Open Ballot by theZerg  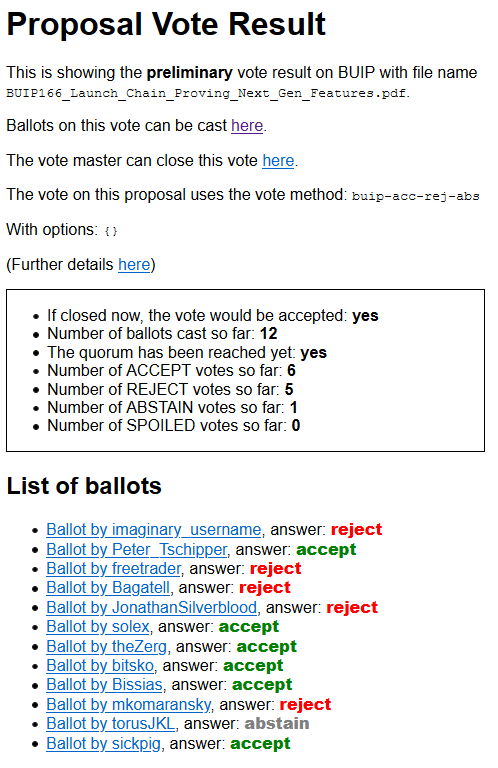(107, 647)
